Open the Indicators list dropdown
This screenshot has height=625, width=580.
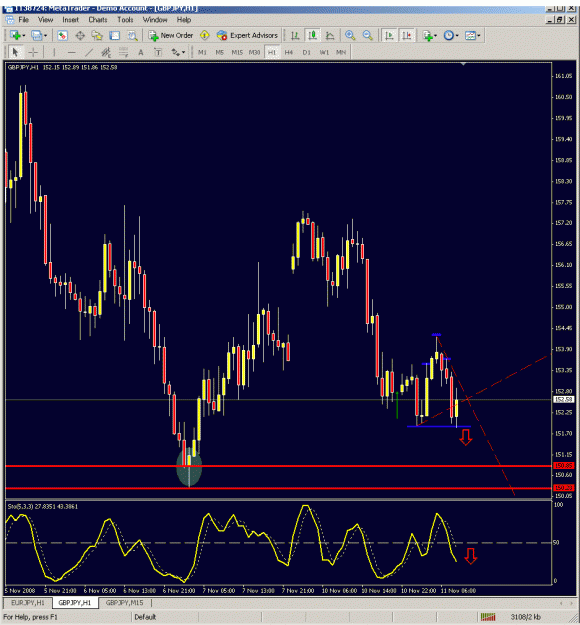tap(430, 35)
